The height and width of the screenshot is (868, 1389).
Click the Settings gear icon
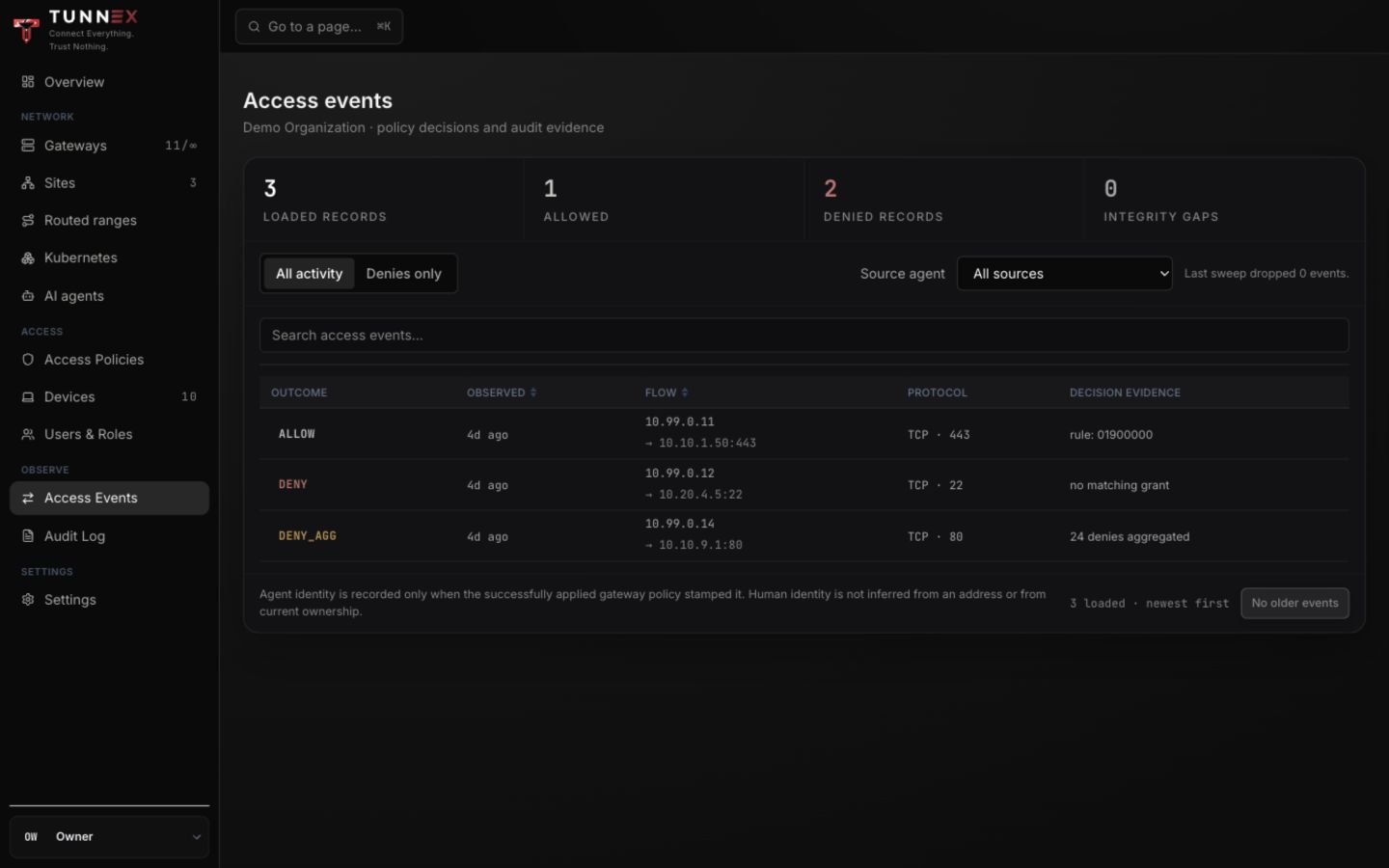(x=28, y=600)
